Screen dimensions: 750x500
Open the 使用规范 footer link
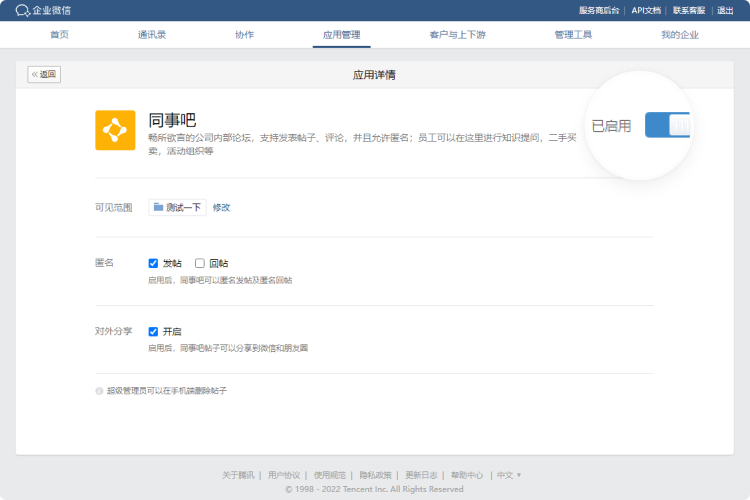pyautogui.click(x=330, y=475)
